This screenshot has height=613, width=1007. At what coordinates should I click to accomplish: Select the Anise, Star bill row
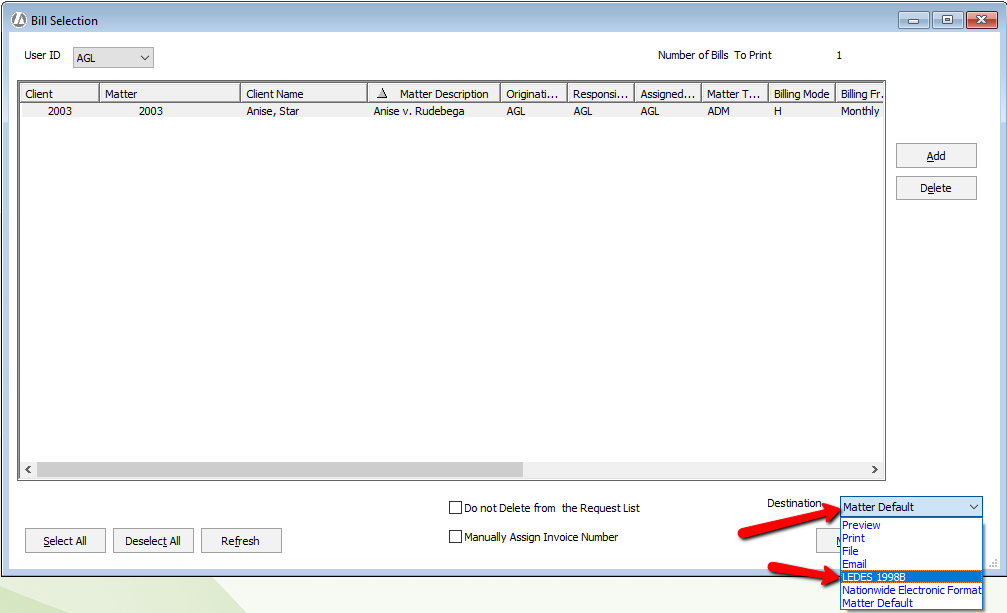(x=451, y=111)
